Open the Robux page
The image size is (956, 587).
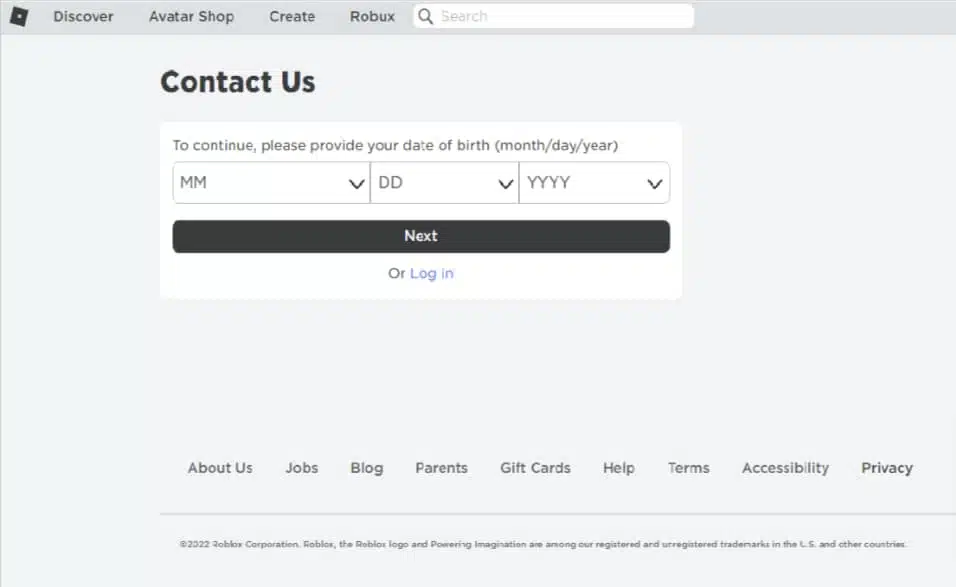[x=372, y=16]
